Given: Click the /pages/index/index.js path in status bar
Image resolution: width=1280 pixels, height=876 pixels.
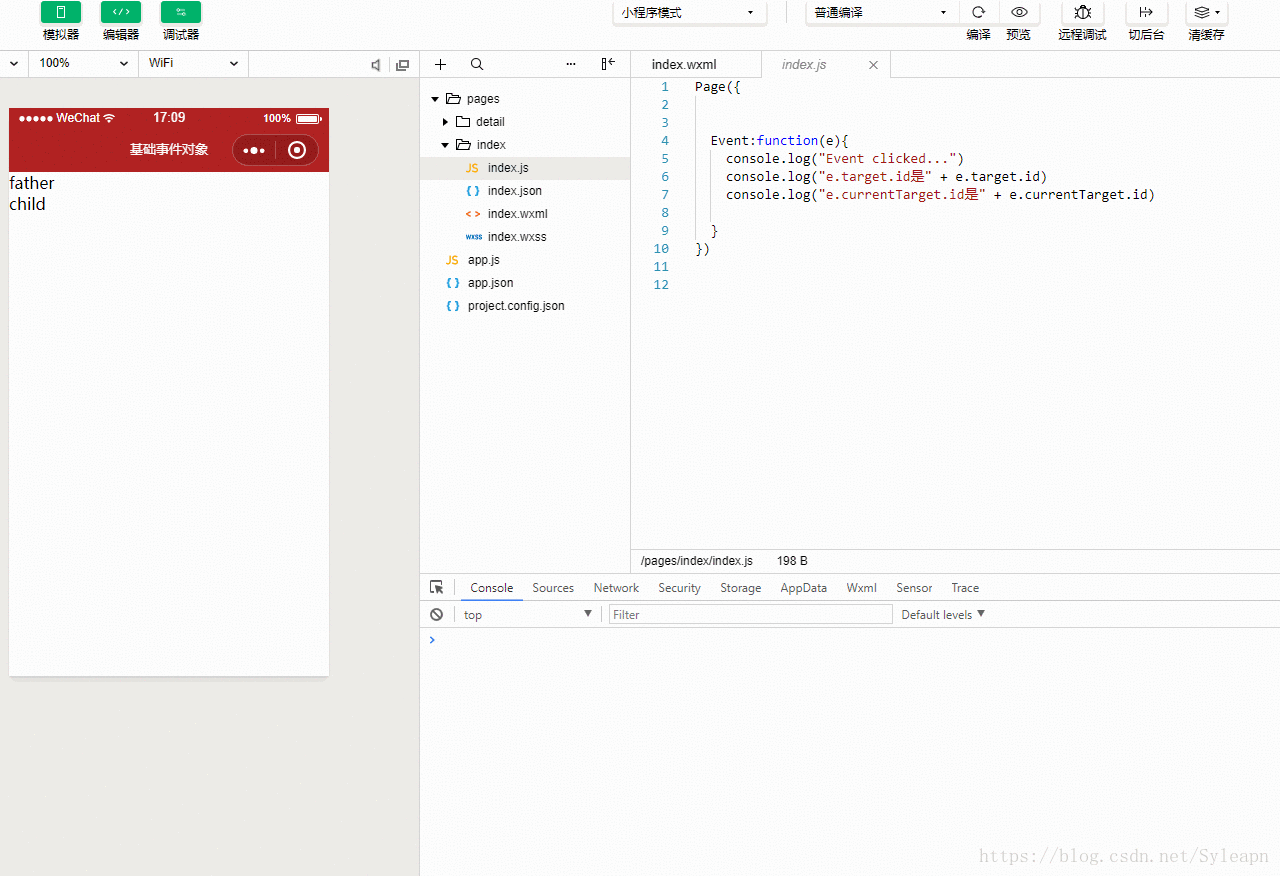Looking at the screenshot, I should click(x=697, y=561).
